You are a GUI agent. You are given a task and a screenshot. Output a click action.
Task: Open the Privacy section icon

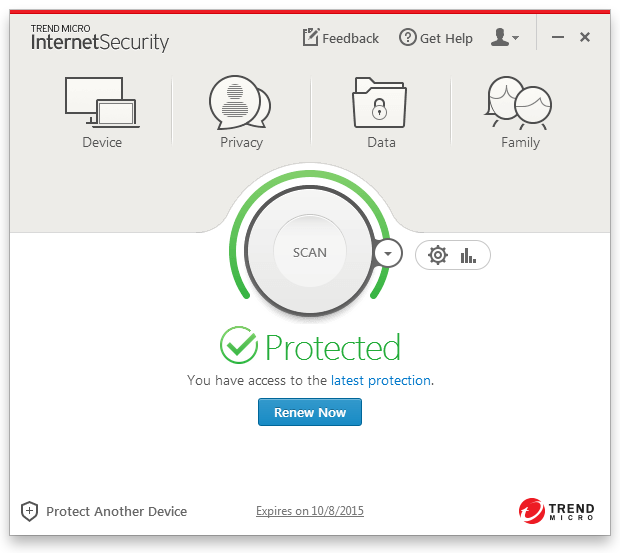click(240, 102)
